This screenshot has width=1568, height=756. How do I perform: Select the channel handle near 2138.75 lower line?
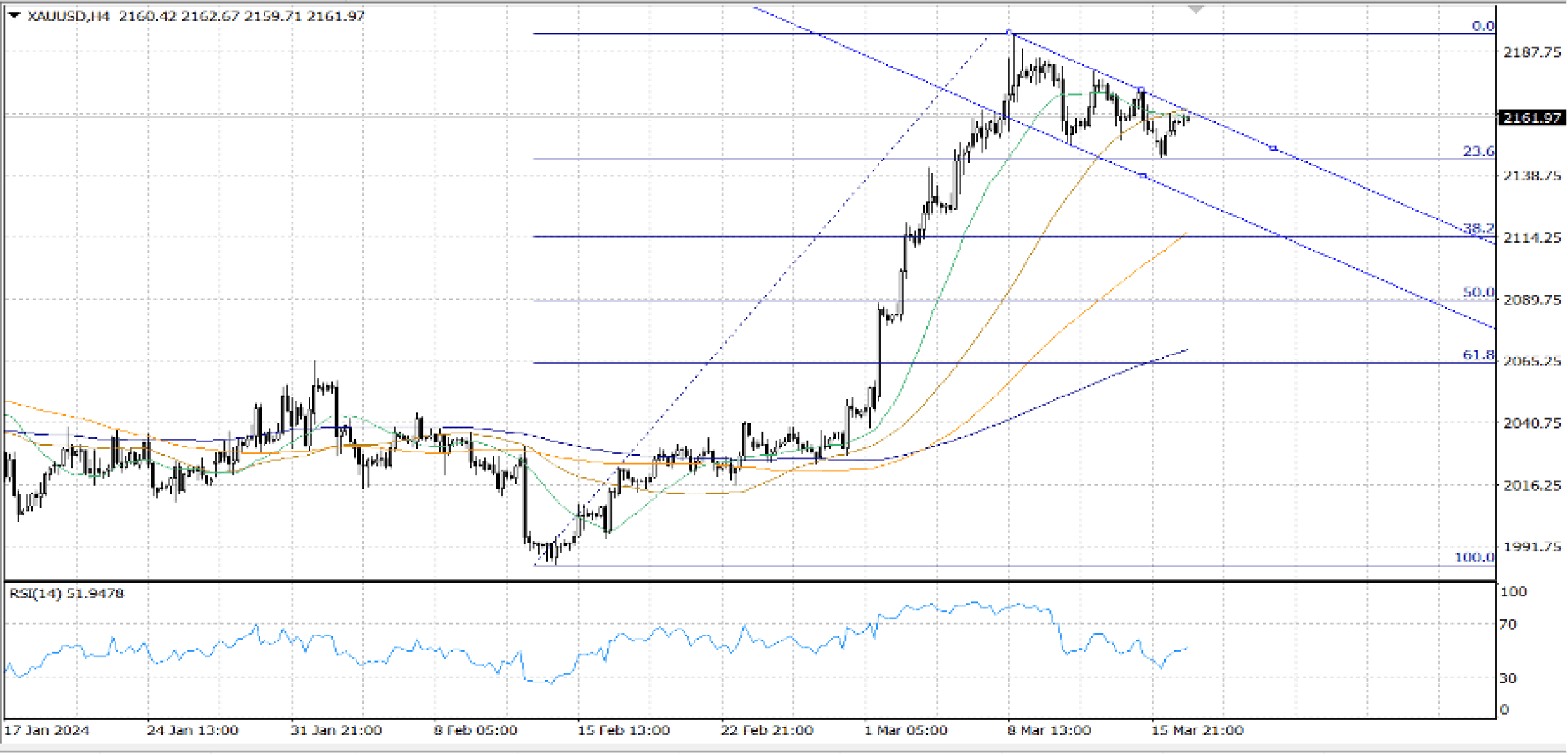(1143, 176)
